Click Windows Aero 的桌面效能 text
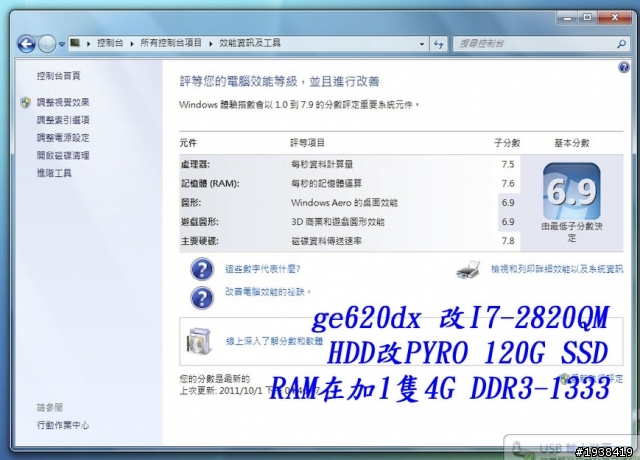This screenshot has height=460, width=640. pyautogui.click(x=344, y=202)
